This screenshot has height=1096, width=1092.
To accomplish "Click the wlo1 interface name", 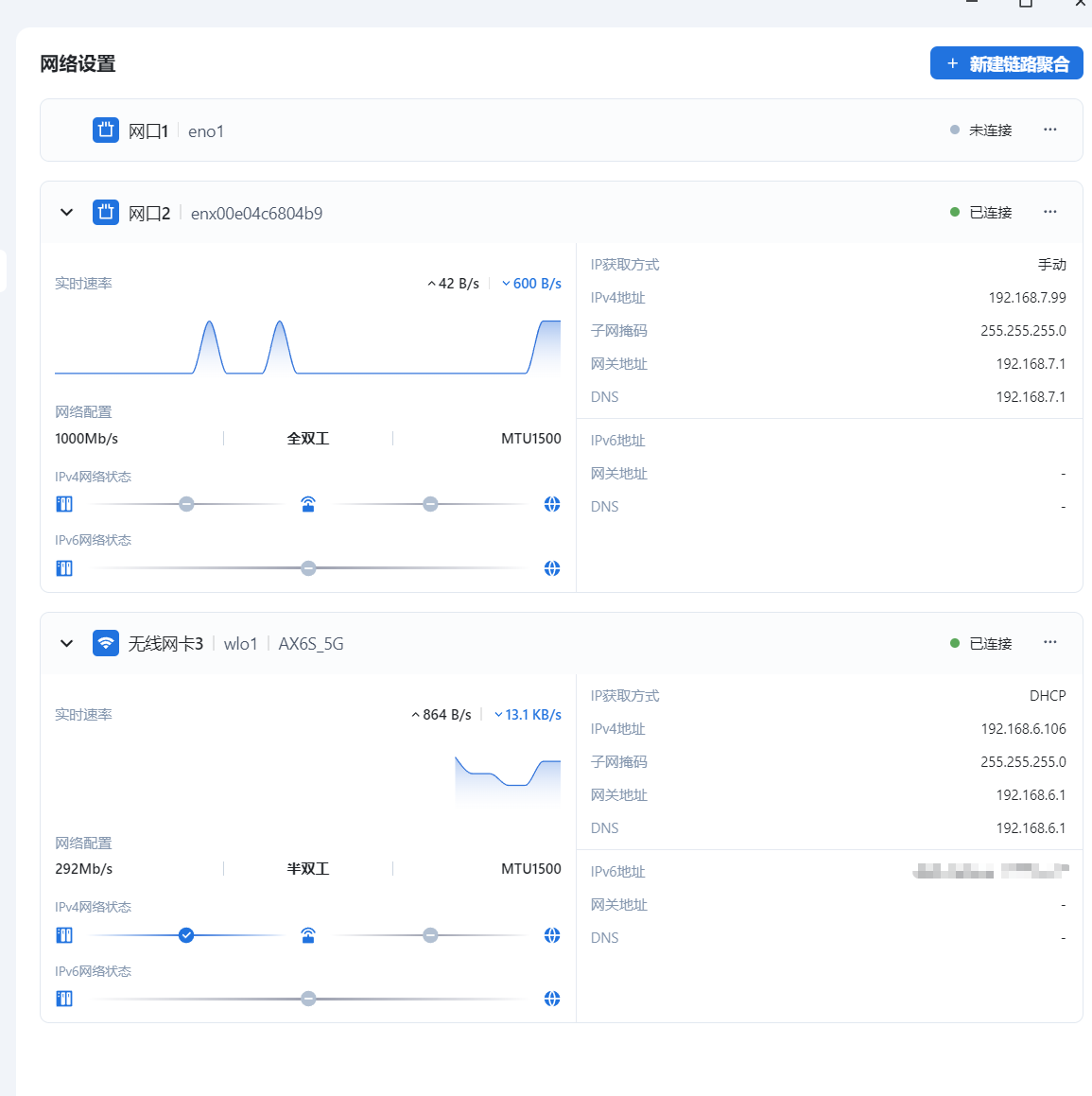I will (x=240, y=644).
